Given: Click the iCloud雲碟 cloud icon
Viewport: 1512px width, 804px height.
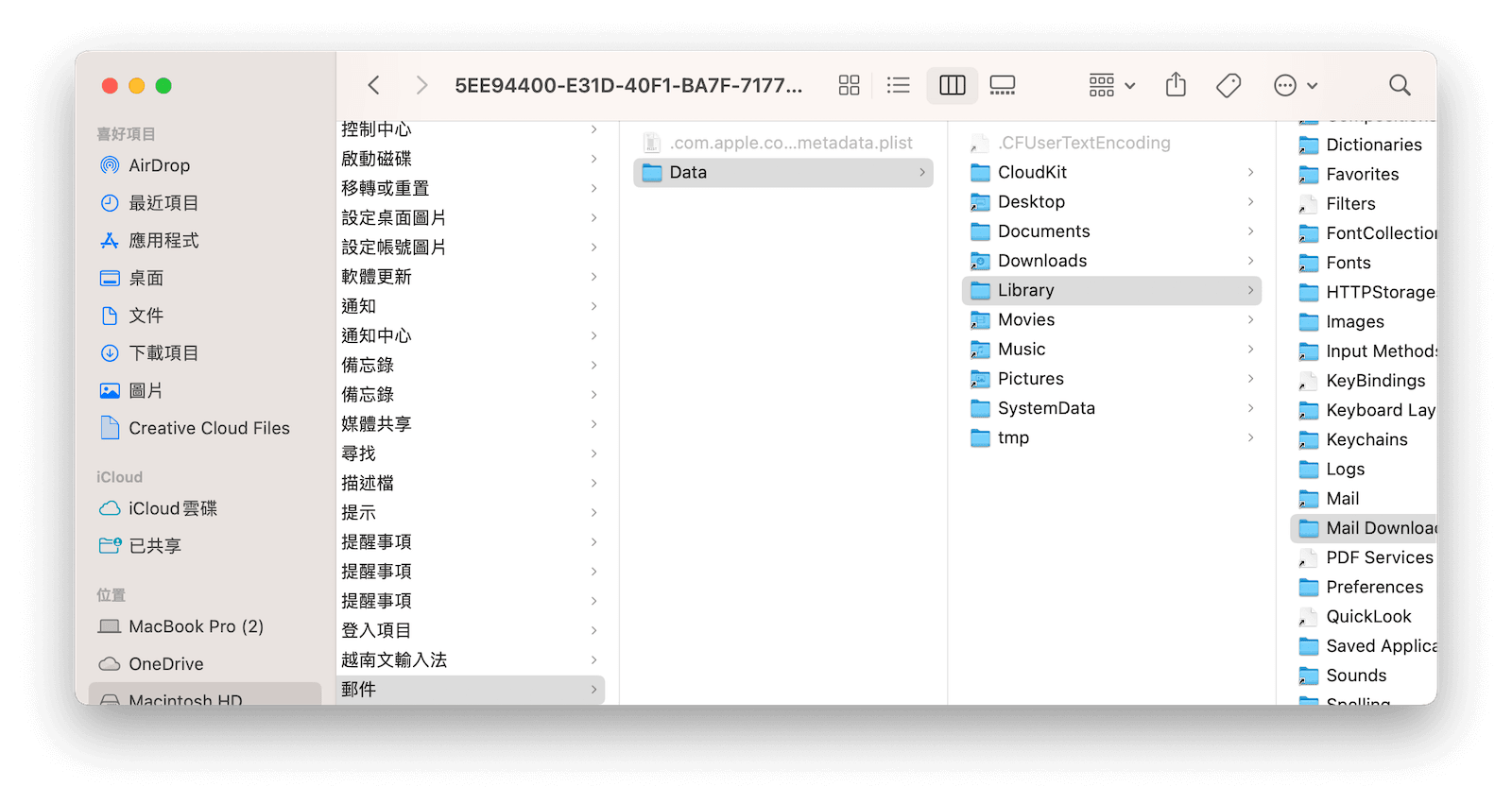Looking at the screenshot, I should (110, 508).
